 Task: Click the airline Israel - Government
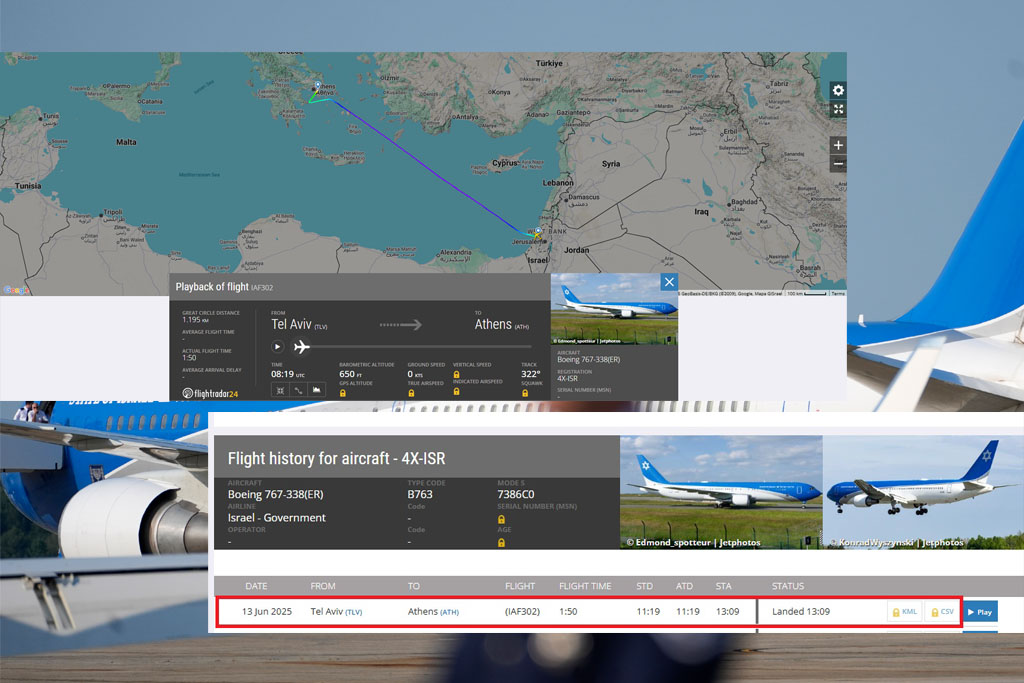tap(276, 518)
